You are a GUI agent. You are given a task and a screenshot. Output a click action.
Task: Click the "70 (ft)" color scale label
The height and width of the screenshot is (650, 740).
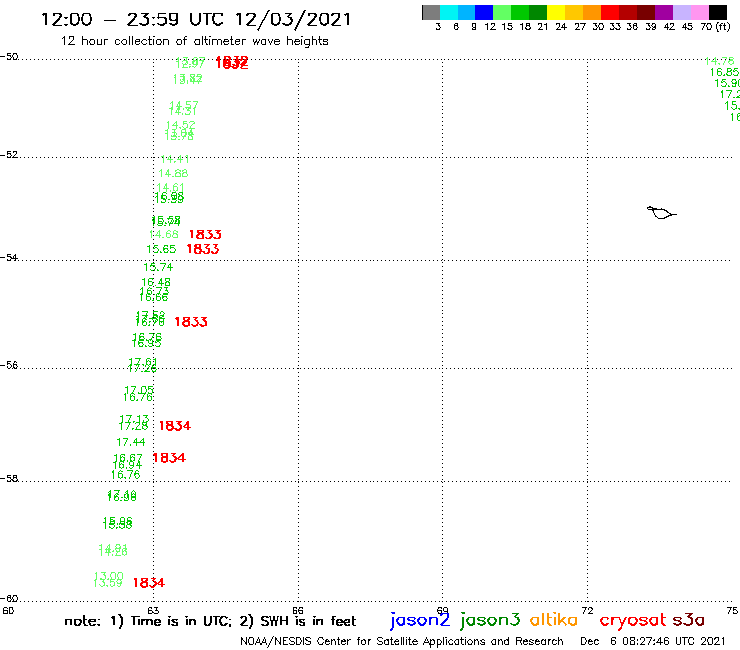pyautogui.click(x=716, y=26)
